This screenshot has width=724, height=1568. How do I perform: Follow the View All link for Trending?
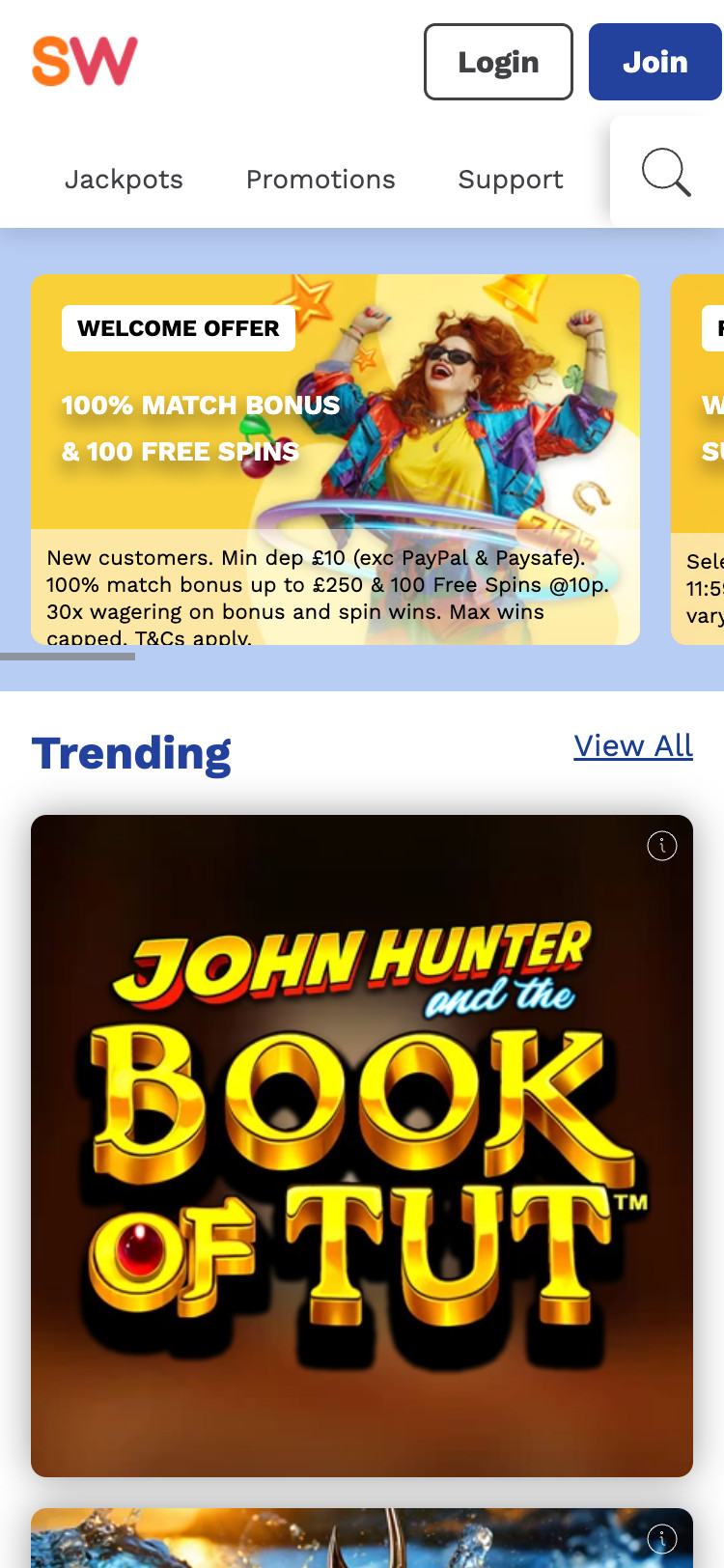pyautogui.click(x=633, y=745)
